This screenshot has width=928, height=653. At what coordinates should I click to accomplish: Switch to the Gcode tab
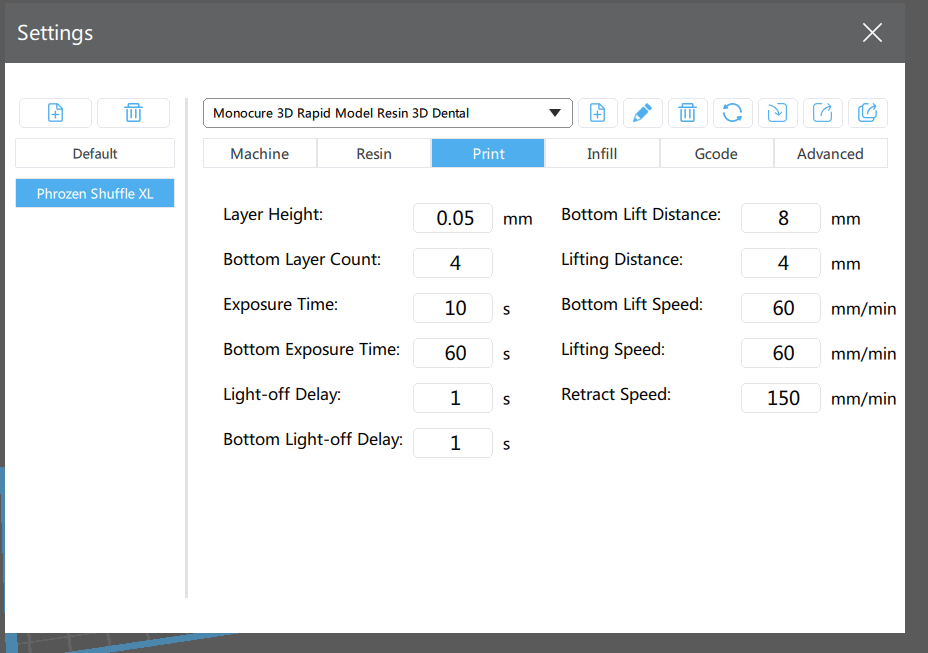coord(716,153)
